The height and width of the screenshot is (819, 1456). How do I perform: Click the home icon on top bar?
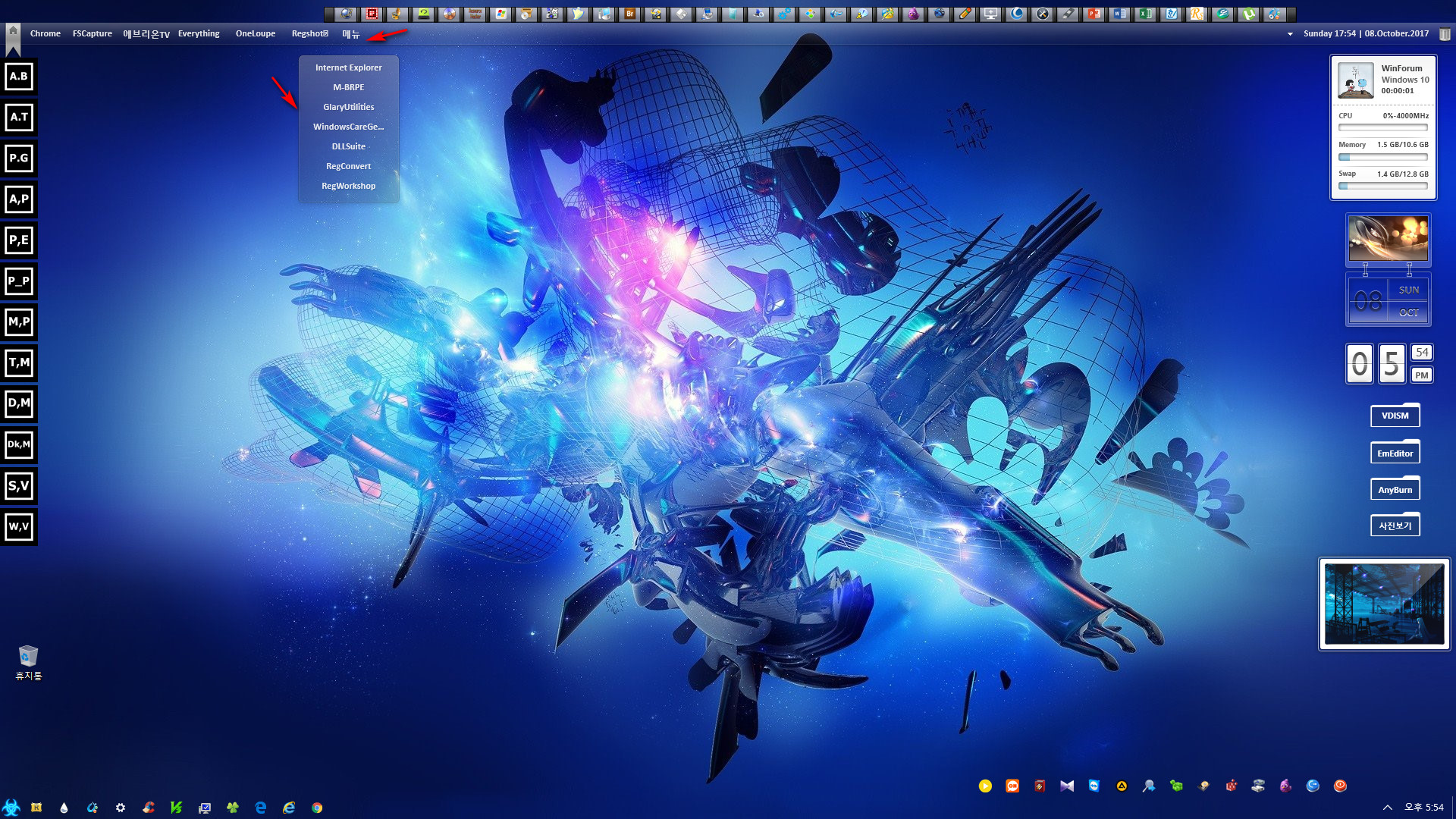[x=13, y=31]
